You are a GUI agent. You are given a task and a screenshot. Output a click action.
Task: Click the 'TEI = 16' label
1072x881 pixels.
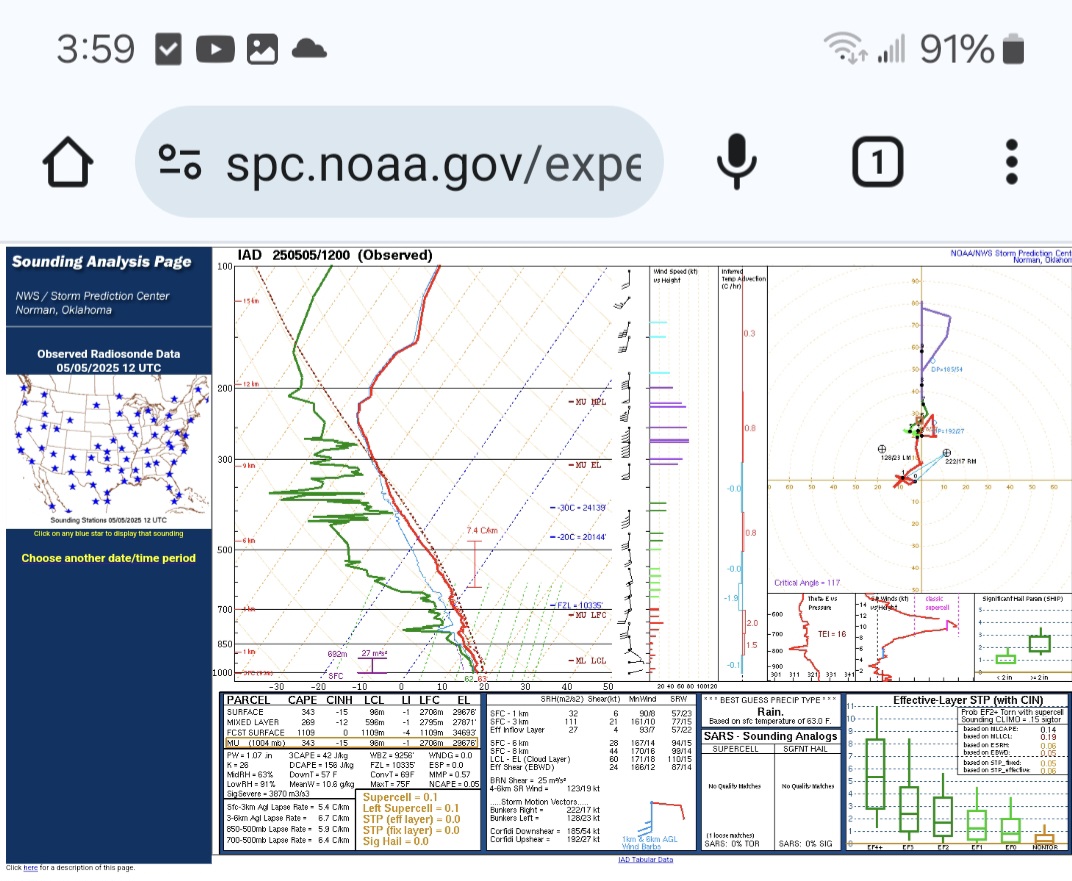832,634
